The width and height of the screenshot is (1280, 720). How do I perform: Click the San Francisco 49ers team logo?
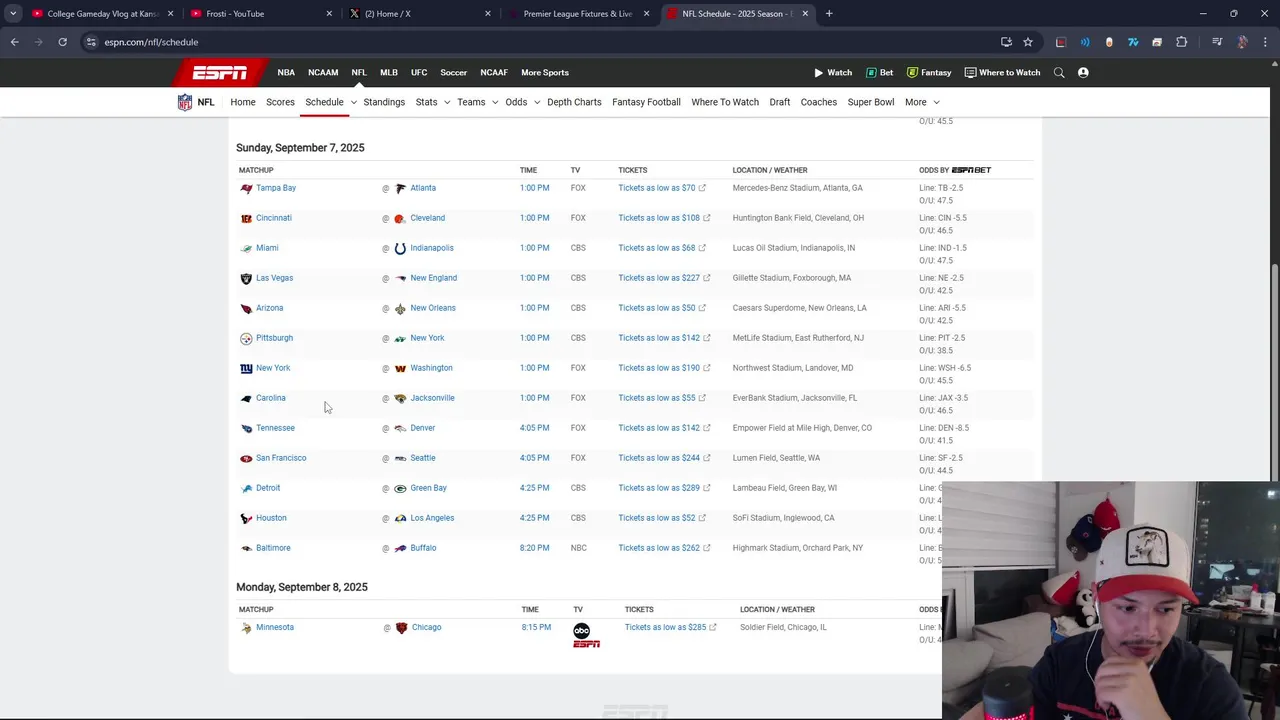pos(246,458)
